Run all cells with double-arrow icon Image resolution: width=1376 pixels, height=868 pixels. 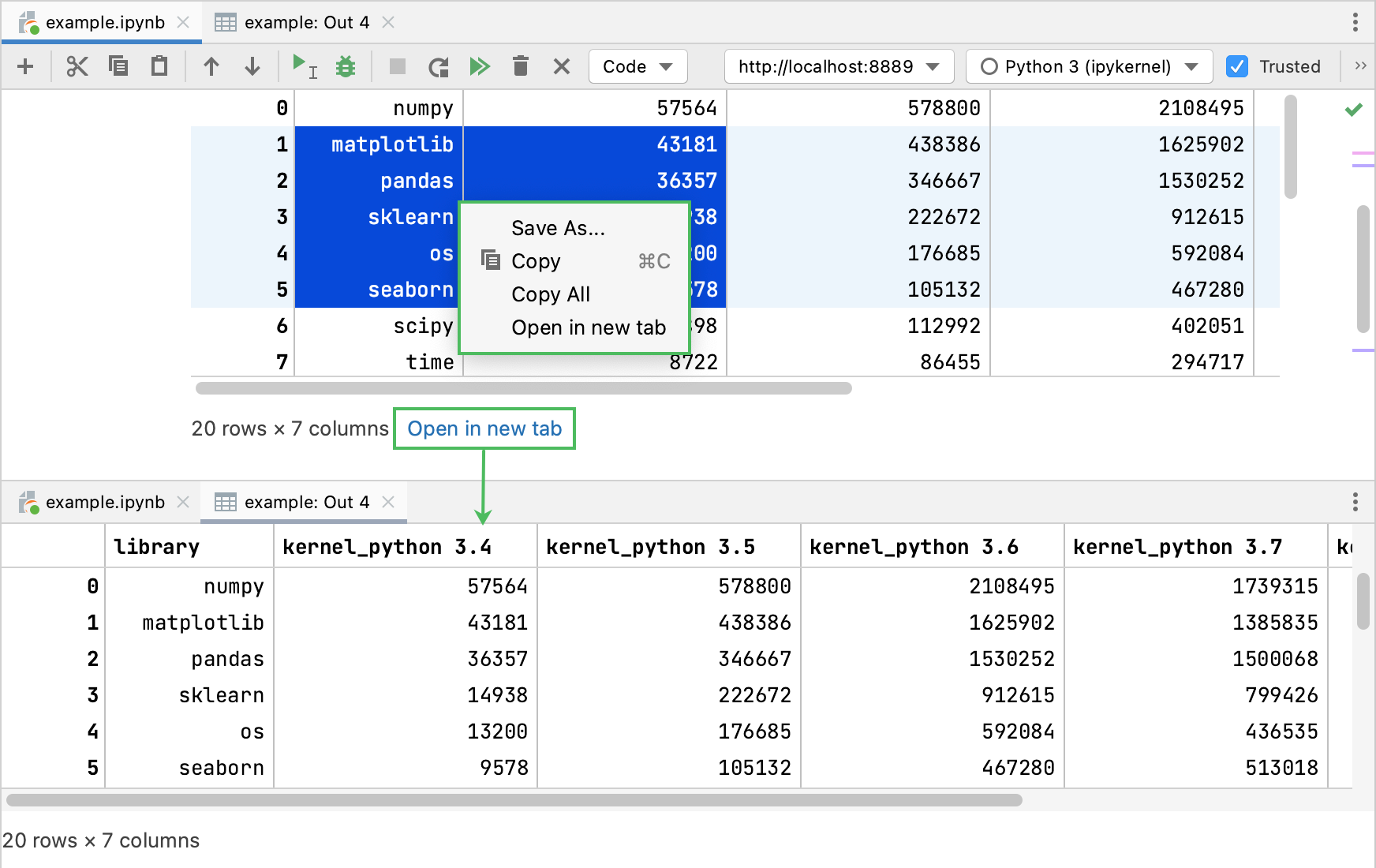pyautogui.click(x=480, y=66)
